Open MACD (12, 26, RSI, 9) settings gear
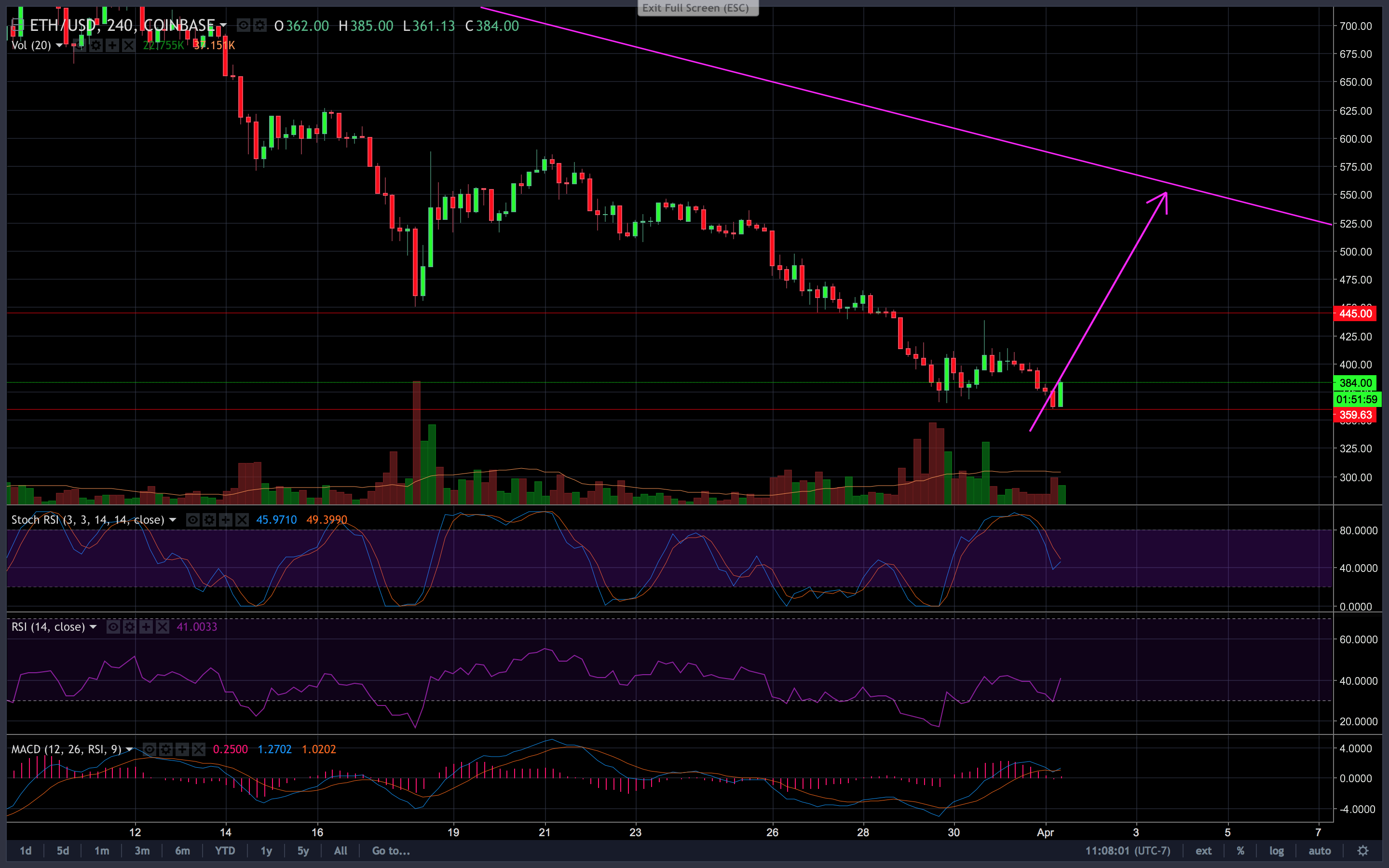Viewport: 1389px width, 868px height. tap(166, 749)
